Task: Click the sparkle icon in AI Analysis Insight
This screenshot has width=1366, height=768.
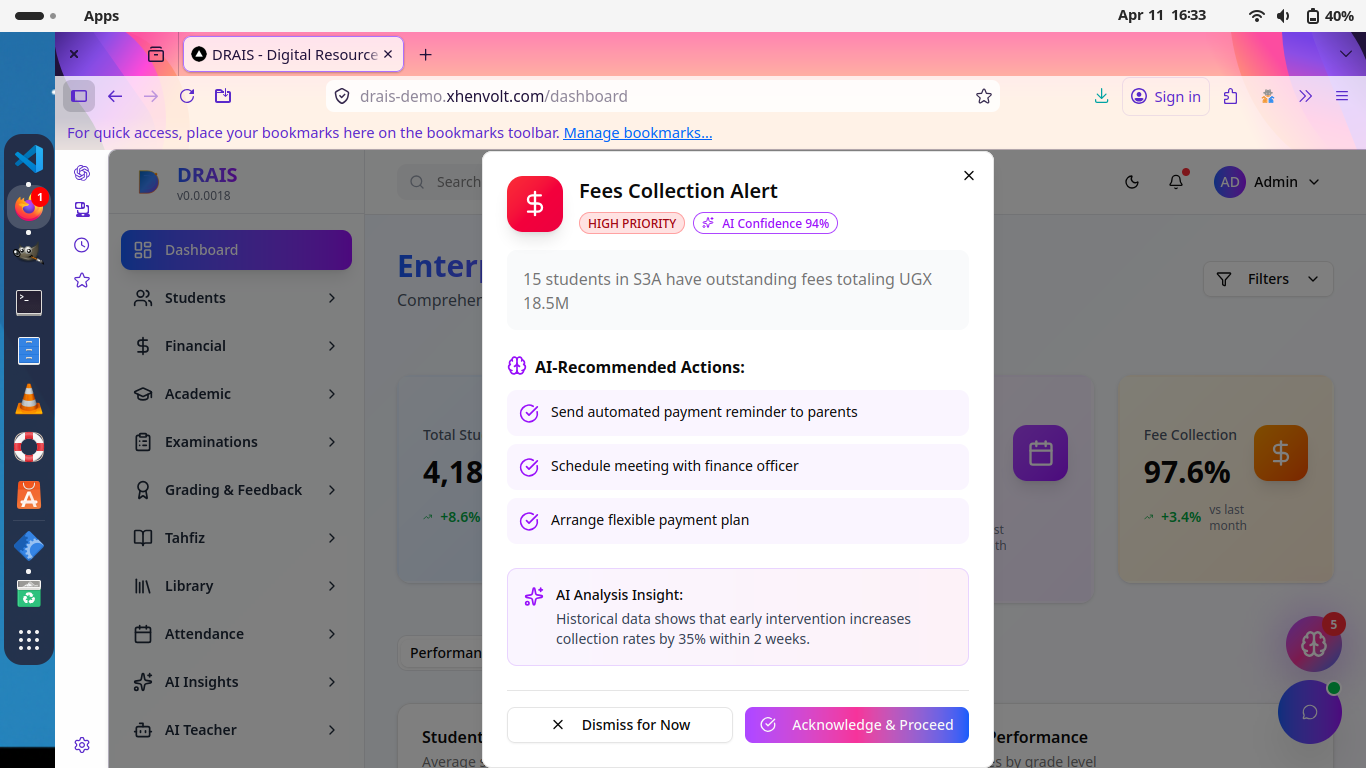Action: [x=534, y=596]
